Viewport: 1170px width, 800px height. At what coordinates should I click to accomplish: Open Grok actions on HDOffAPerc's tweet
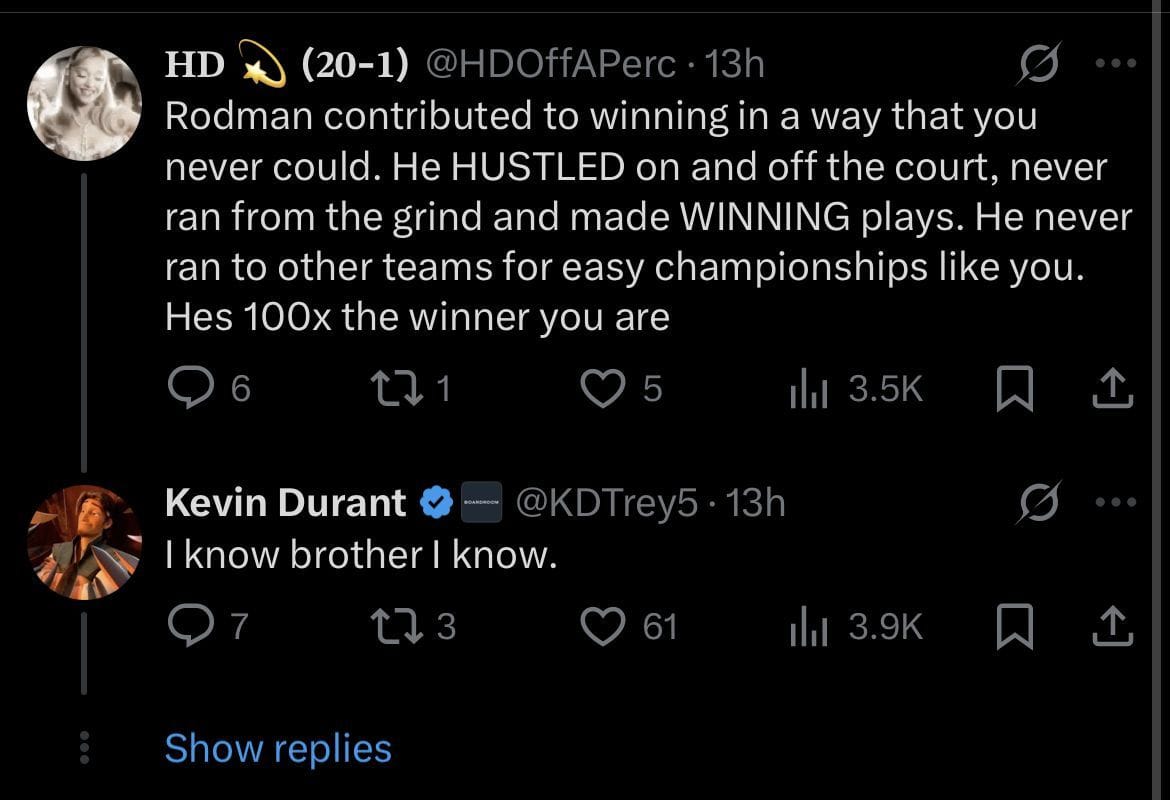pos(1039,62)
